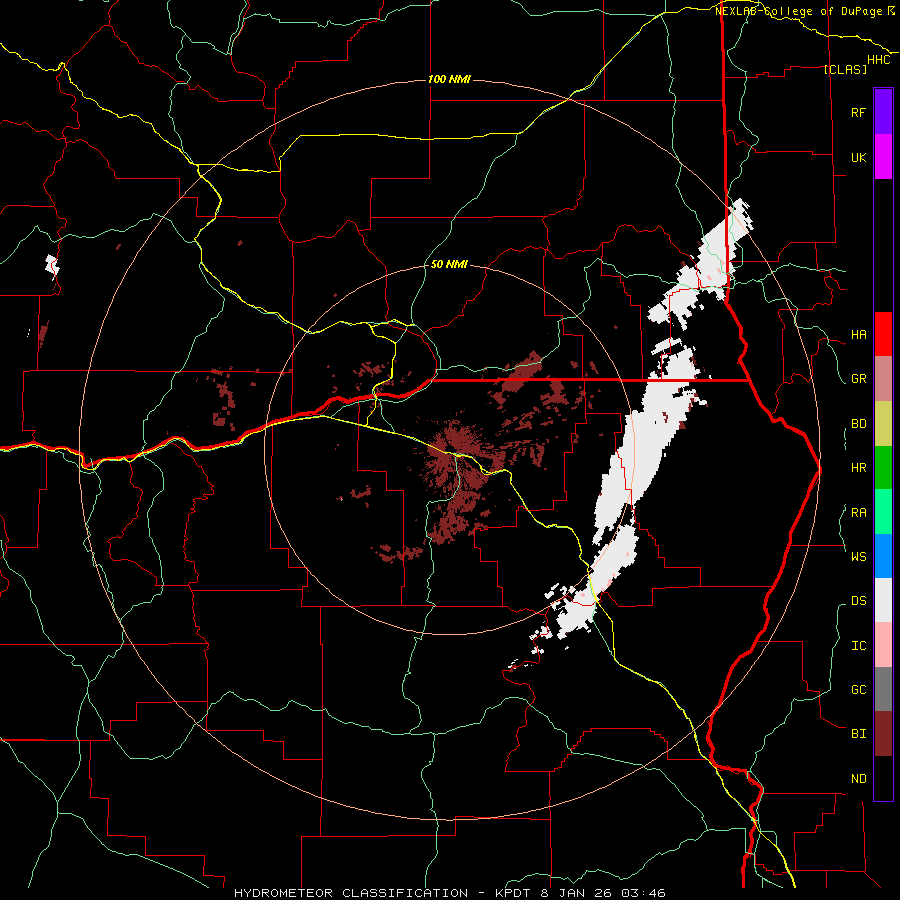Click the "[CLAS]" units label
900x900 pixels.
click(x=845, y=69)
